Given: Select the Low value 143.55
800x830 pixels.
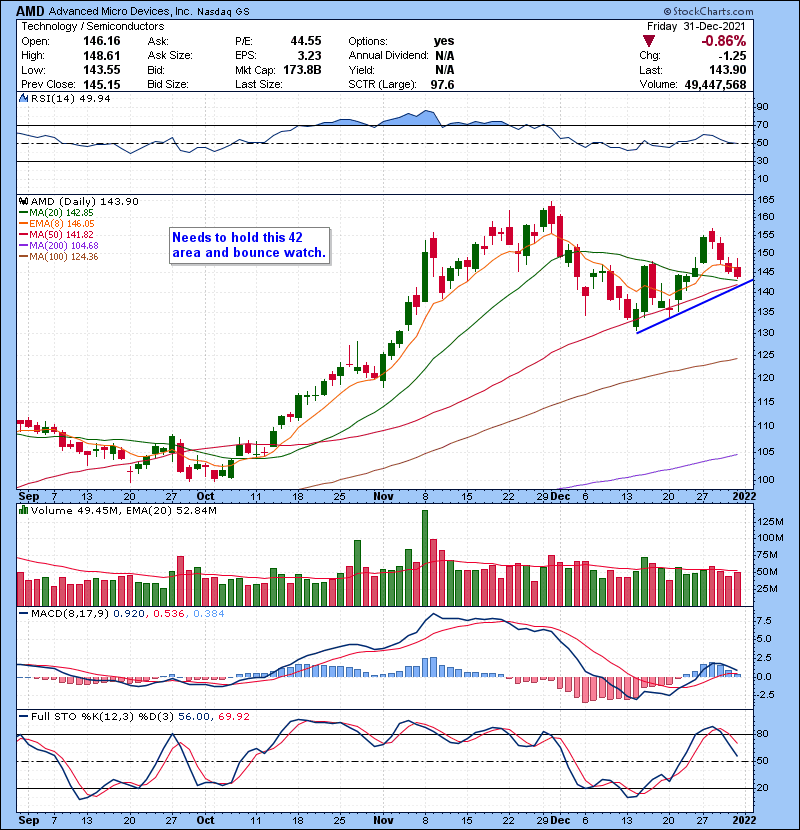Looking at the screenshot, I should tap(102, 70).
